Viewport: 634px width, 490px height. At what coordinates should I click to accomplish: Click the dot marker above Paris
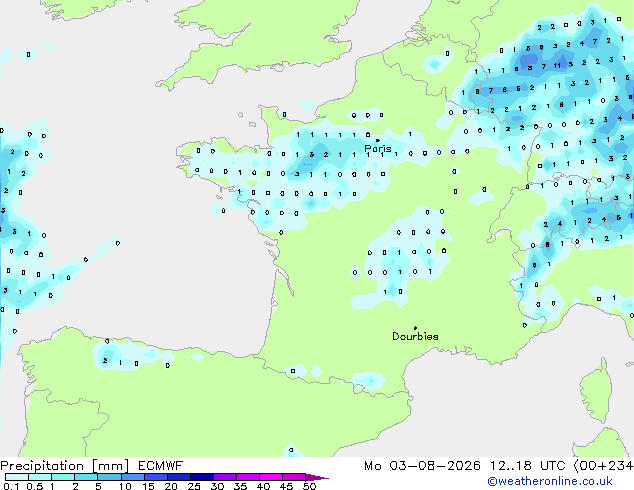point(378,140)
